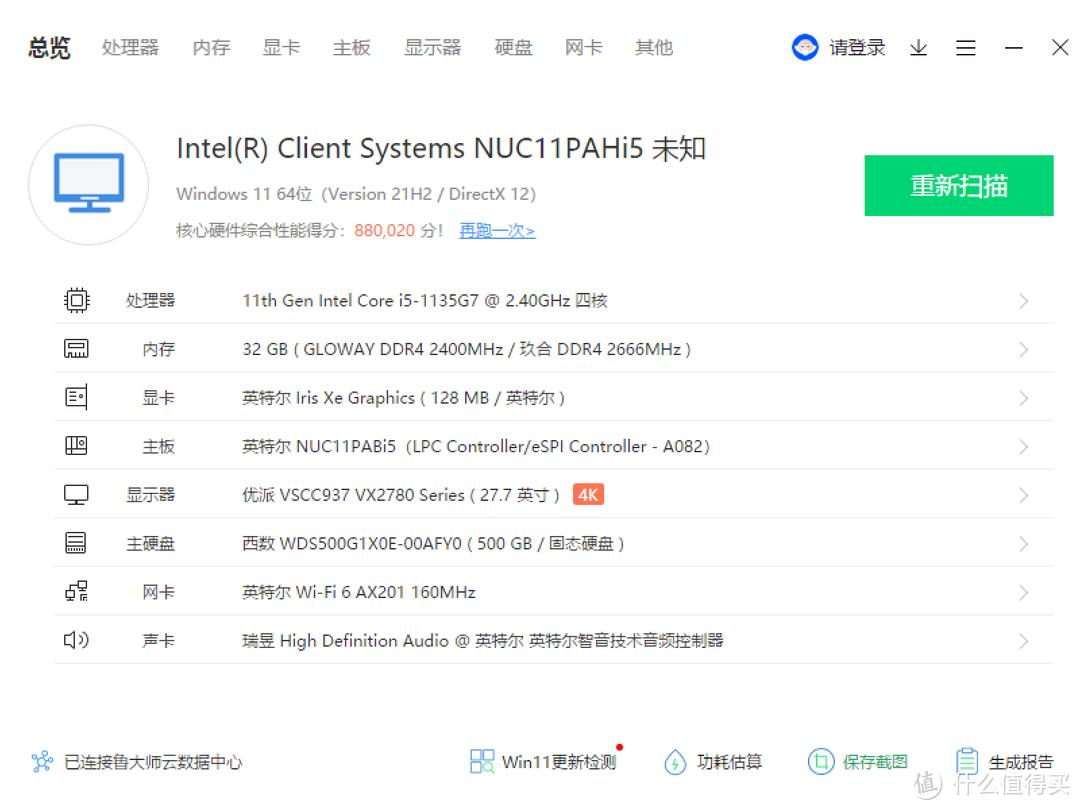Image resolution: width=1080 pixels, height=810 pixels.
Task: Click the speaker icon beside 声卡 row
Action: (76, 640)
